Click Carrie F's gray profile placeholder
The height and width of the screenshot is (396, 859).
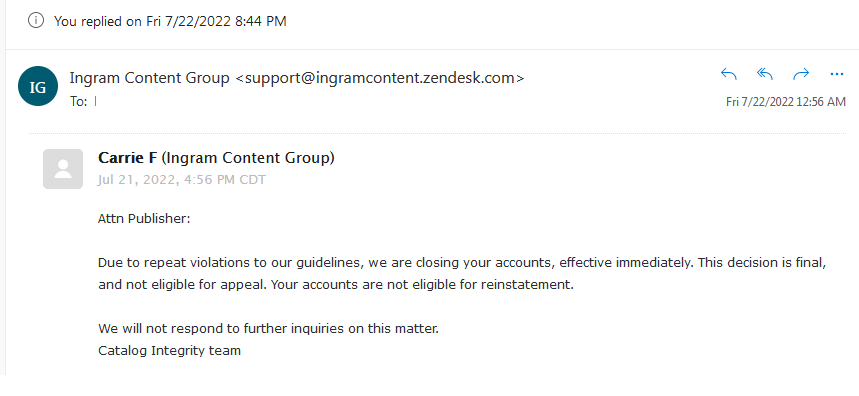click(x=63, y=169)
